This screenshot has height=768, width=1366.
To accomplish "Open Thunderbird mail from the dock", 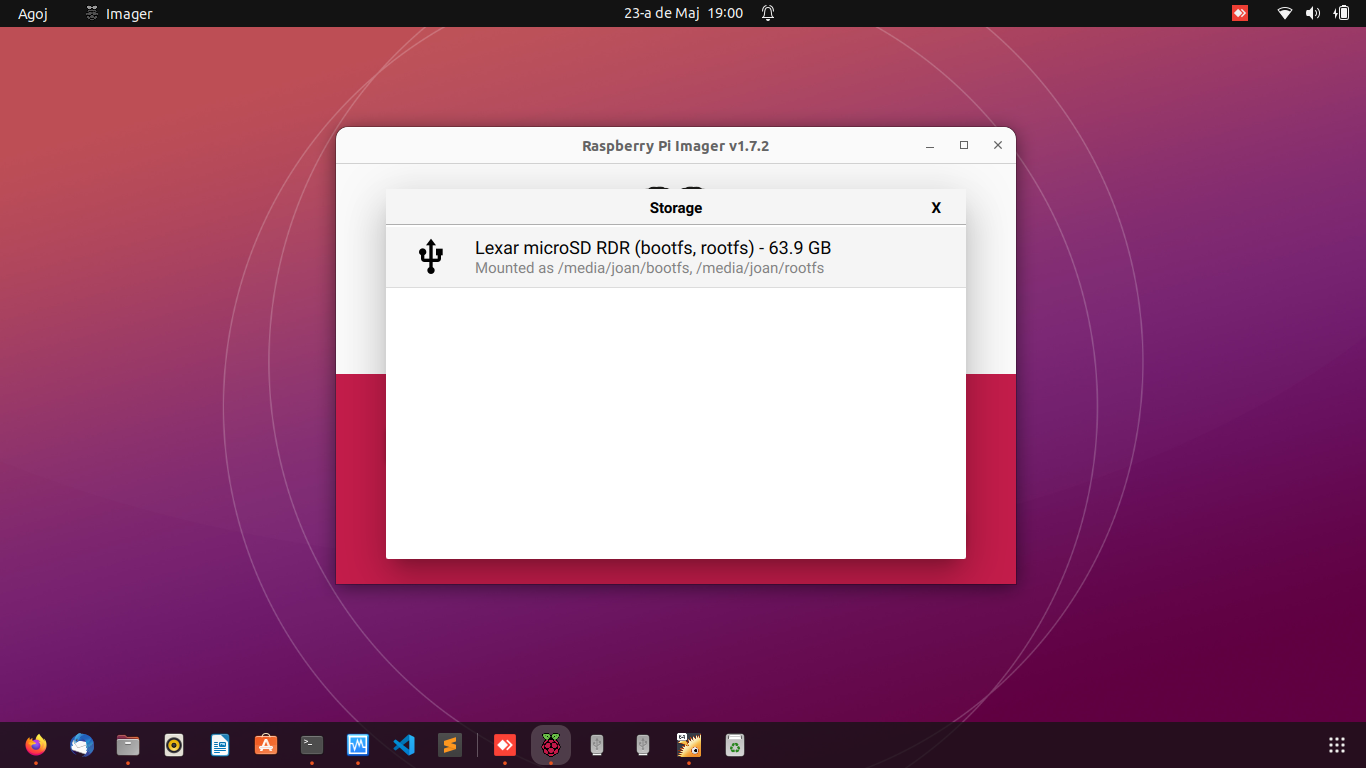I will point(82,745).
